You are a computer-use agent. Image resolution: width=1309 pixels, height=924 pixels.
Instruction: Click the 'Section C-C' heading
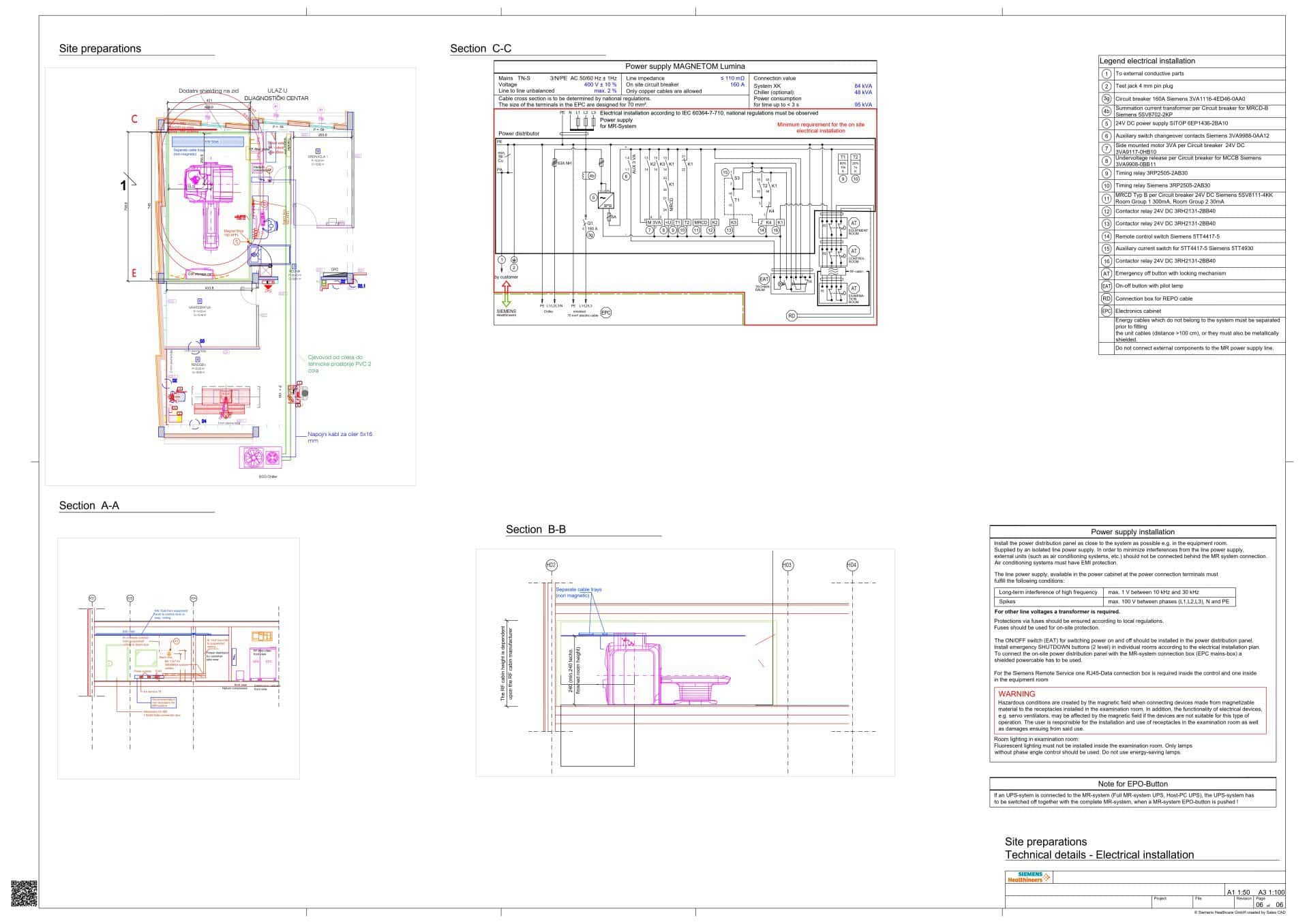[x=481, y=48]
